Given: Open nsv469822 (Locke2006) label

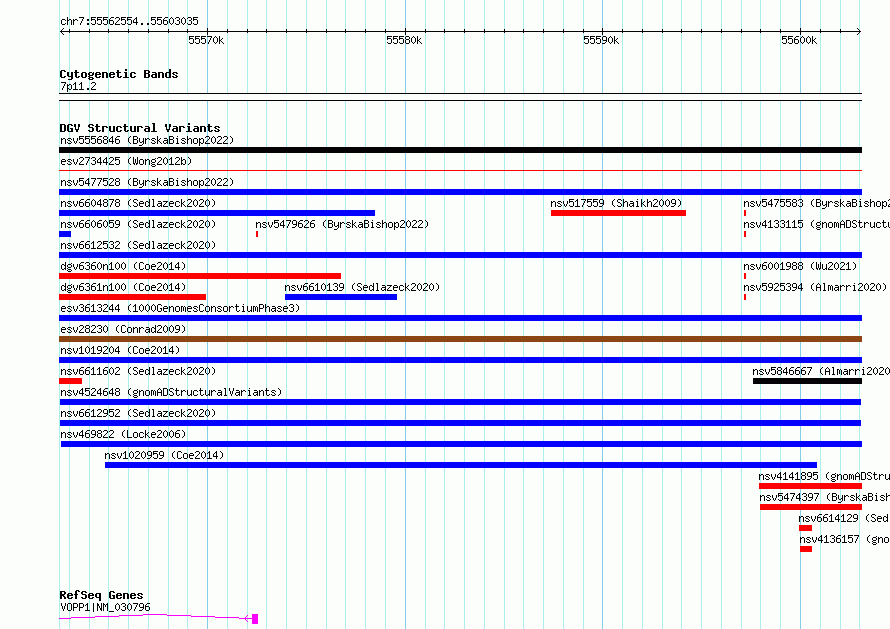Looking at the screenshot, I should [x=123, y=434].
